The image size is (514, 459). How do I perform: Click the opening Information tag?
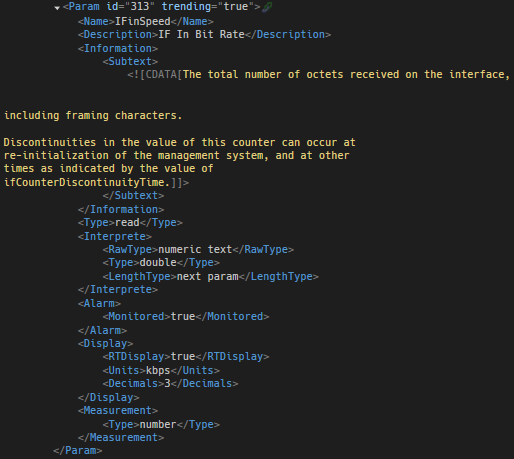(118, 48)
